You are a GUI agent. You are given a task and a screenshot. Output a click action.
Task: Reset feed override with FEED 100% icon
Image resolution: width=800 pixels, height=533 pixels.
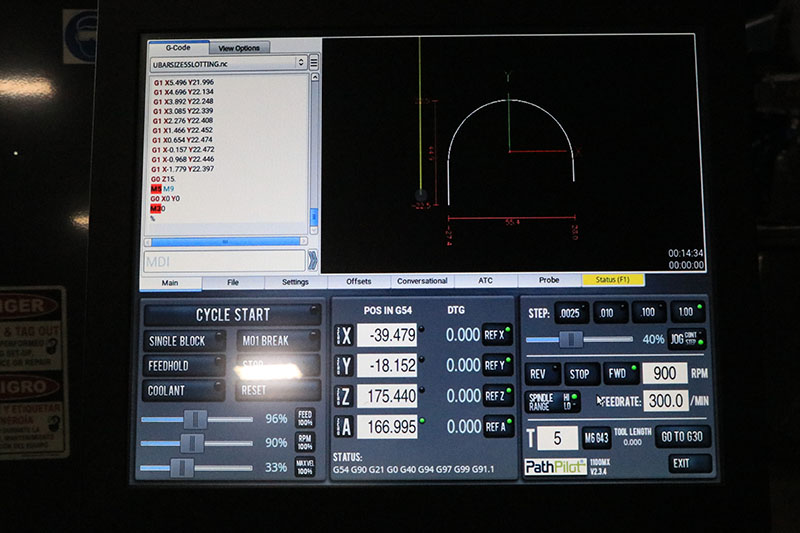(306, 418)
